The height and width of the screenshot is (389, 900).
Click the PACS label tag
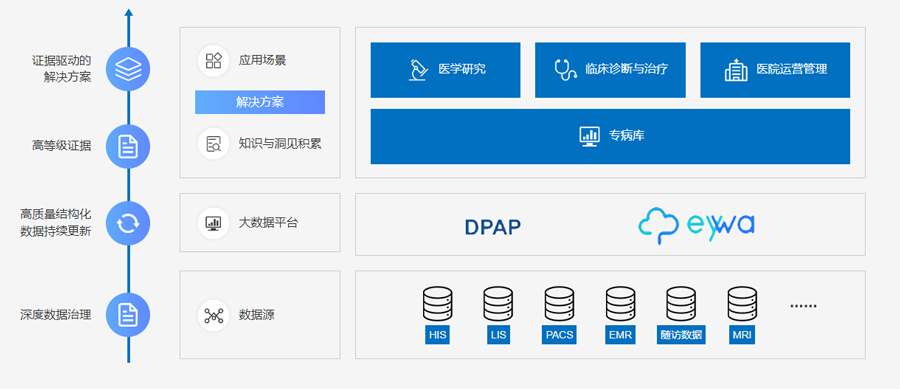[x=559, y=335]
